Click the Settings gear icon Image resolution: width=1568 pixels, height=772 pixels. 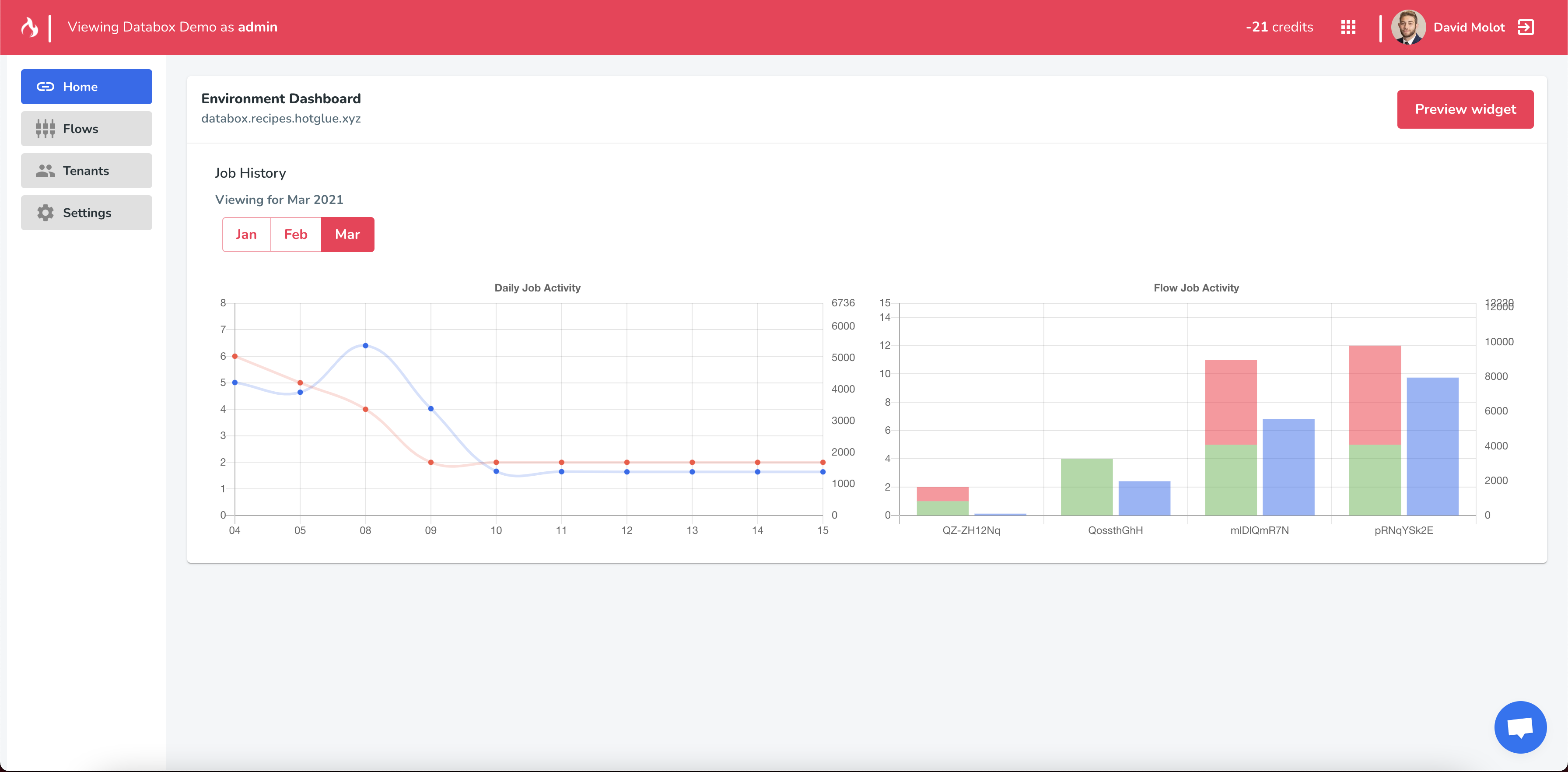click(x=45, y=213)
